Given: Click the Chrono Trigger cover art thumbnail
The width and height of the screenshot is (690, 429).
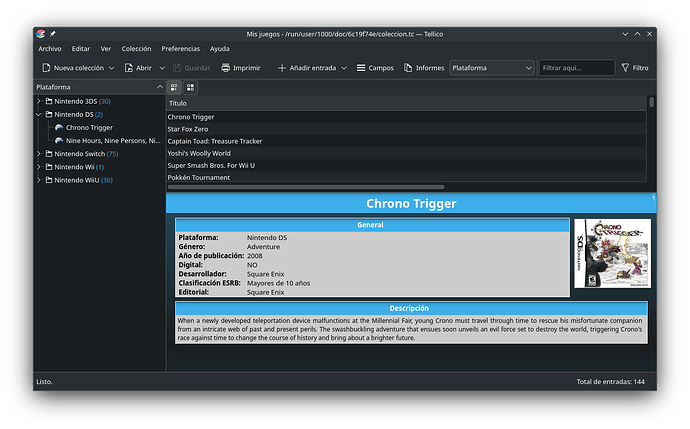Looking at the screenshot, I should click(x=613, y=253).
